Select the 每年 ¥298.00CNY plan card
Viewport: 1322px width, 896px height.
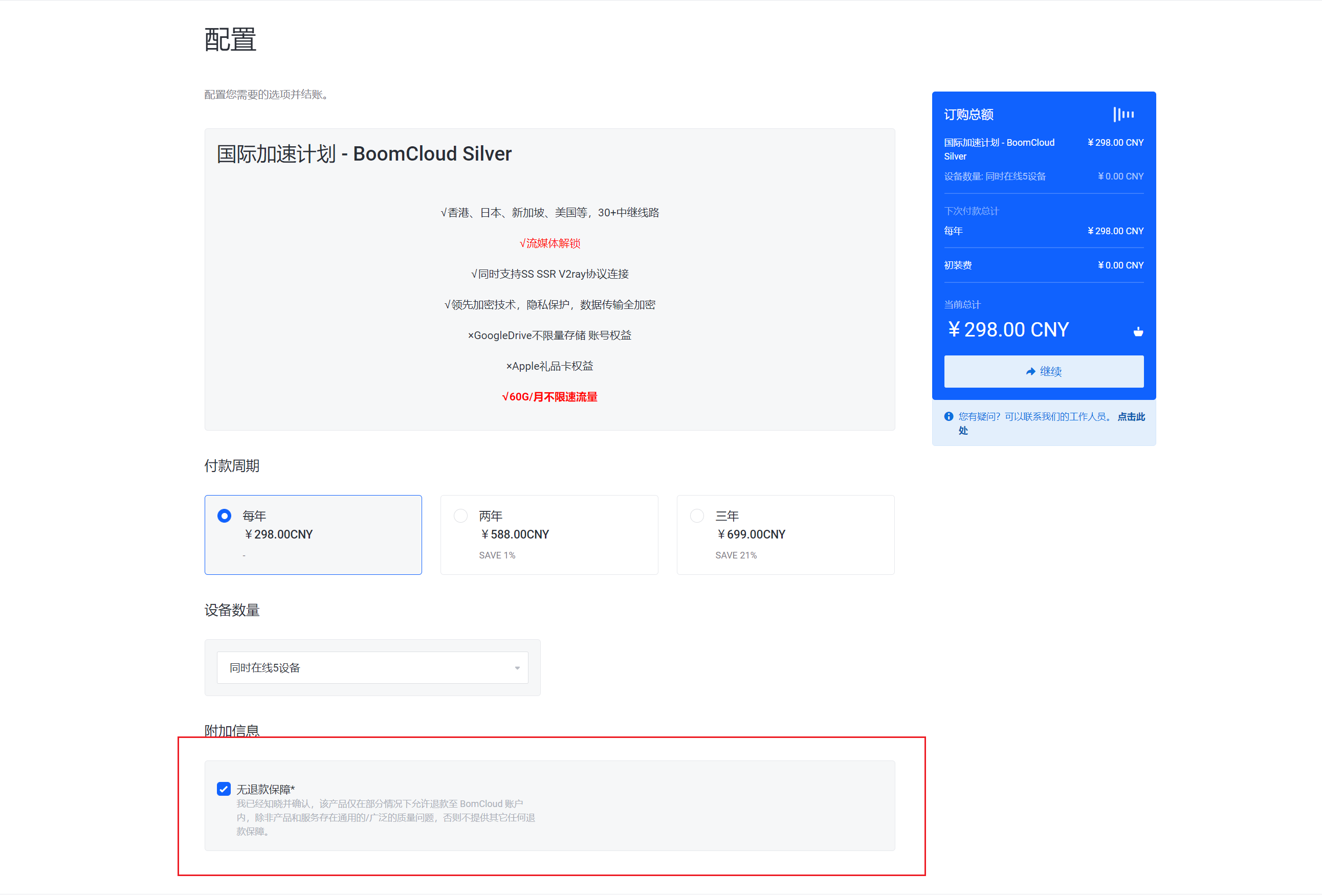click(313, 534)
